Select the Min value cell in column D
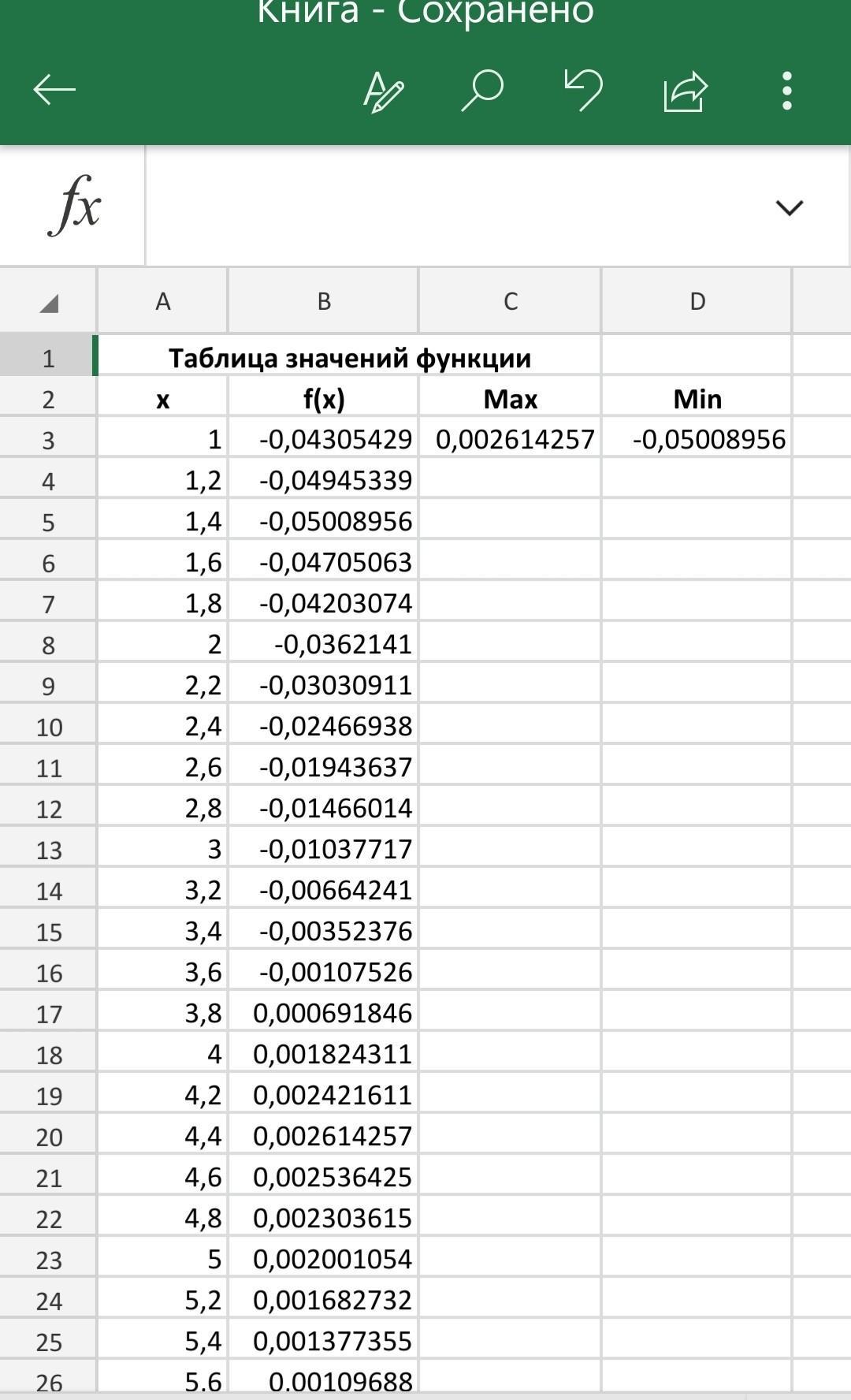Viewport: 851px width, 1400px height. pyautogui.click(x=697, y=439)
